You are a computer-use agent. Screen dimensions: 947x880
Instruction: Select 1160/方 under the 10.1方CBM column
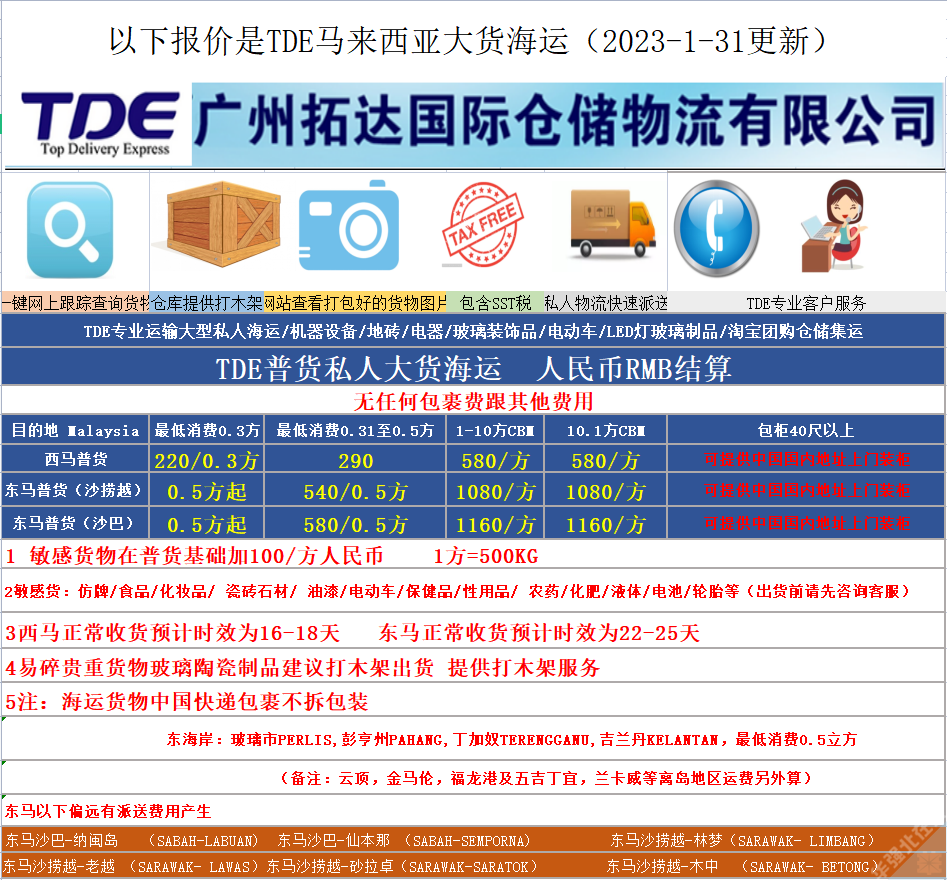coord(606,524)
